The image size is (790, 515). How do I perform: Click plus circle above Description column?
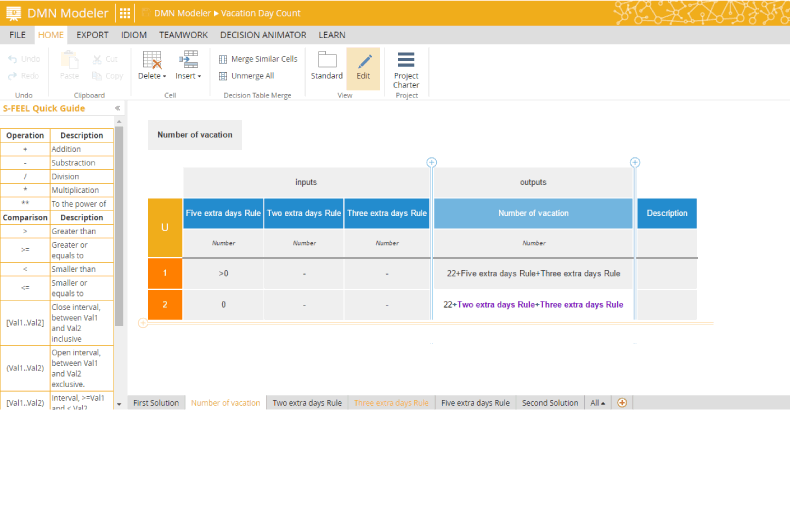635,162
